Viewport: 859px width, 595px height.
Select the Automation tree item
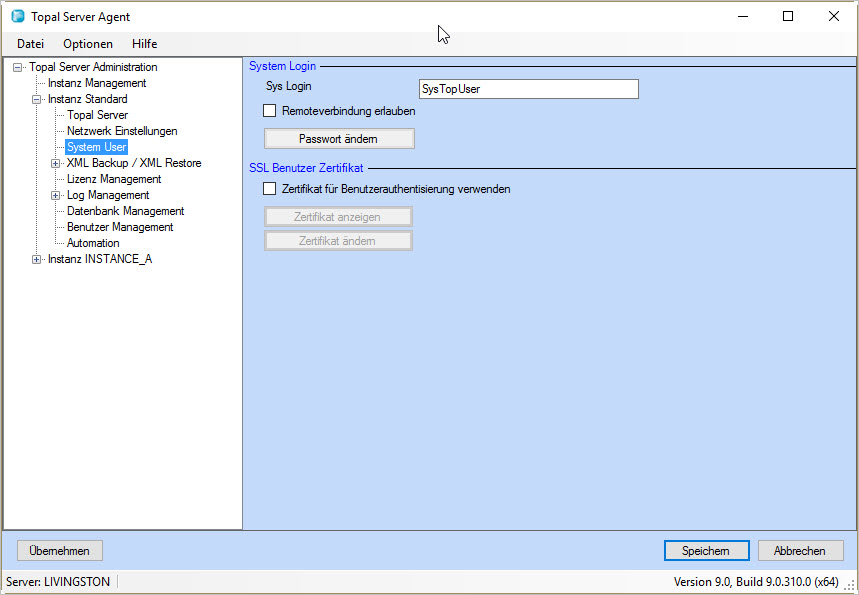click(93, 243)
